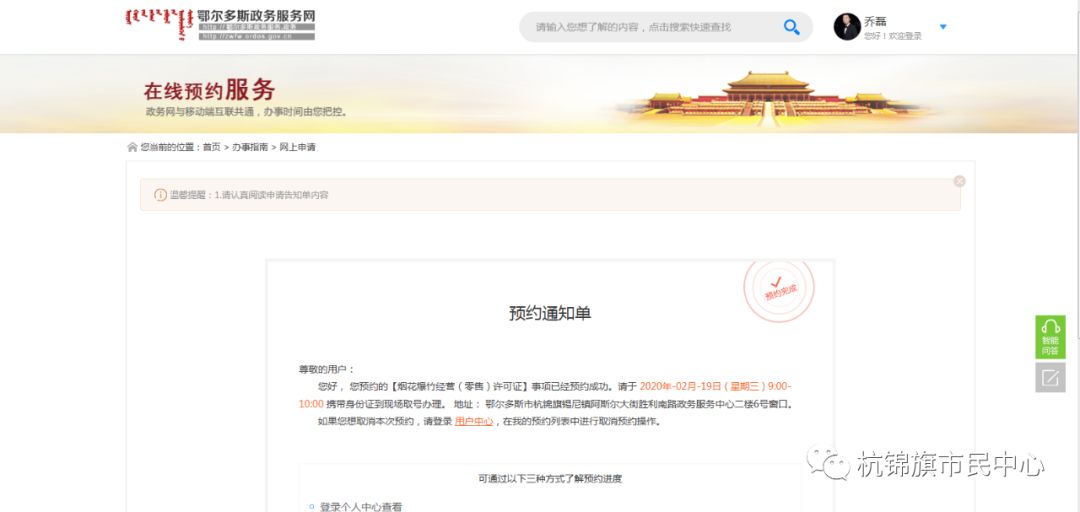
Task: Click the 鄂尔多斯政务服务网 logo
Action: point(220,24)
